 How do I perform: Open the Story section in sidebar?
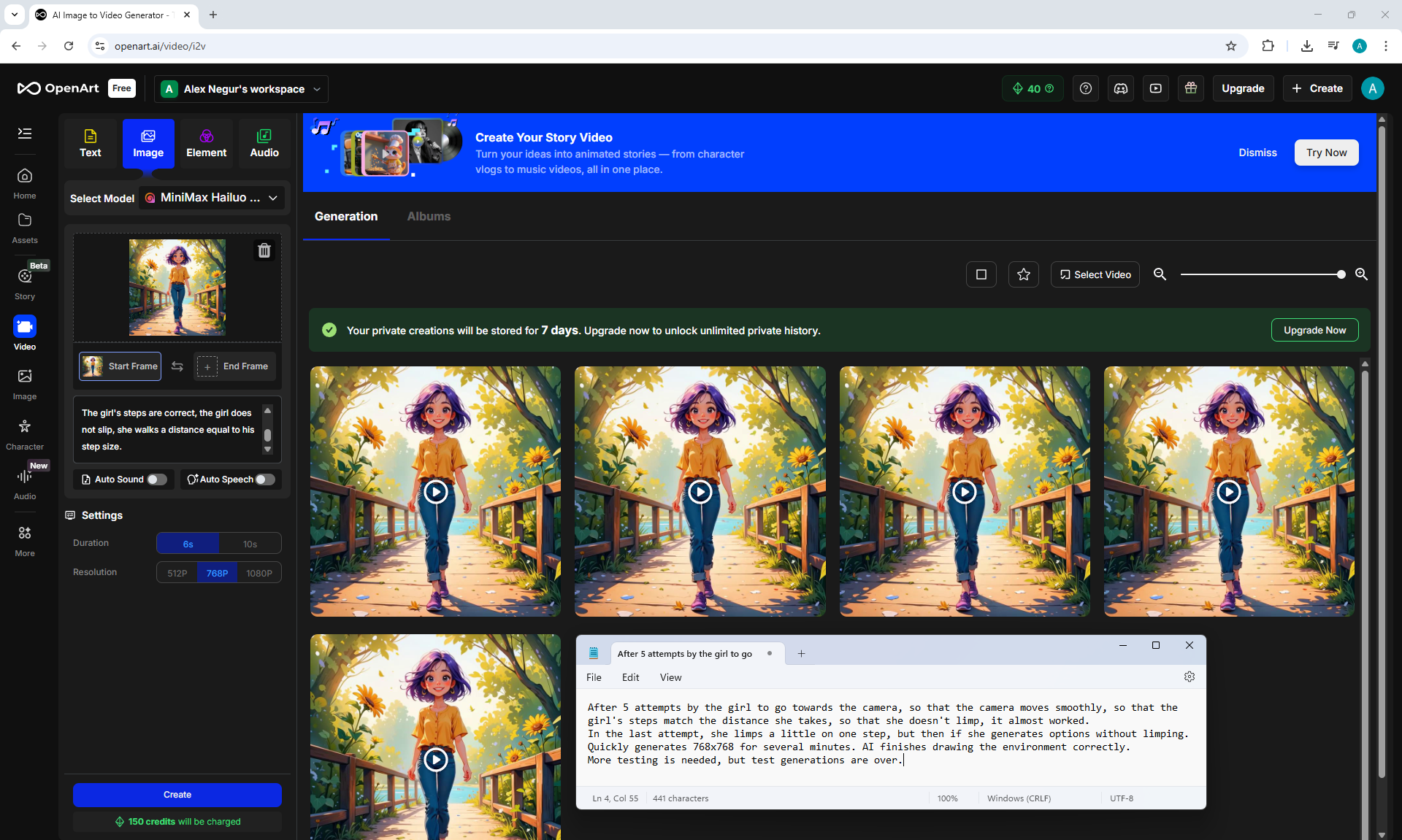coord(25,282)
